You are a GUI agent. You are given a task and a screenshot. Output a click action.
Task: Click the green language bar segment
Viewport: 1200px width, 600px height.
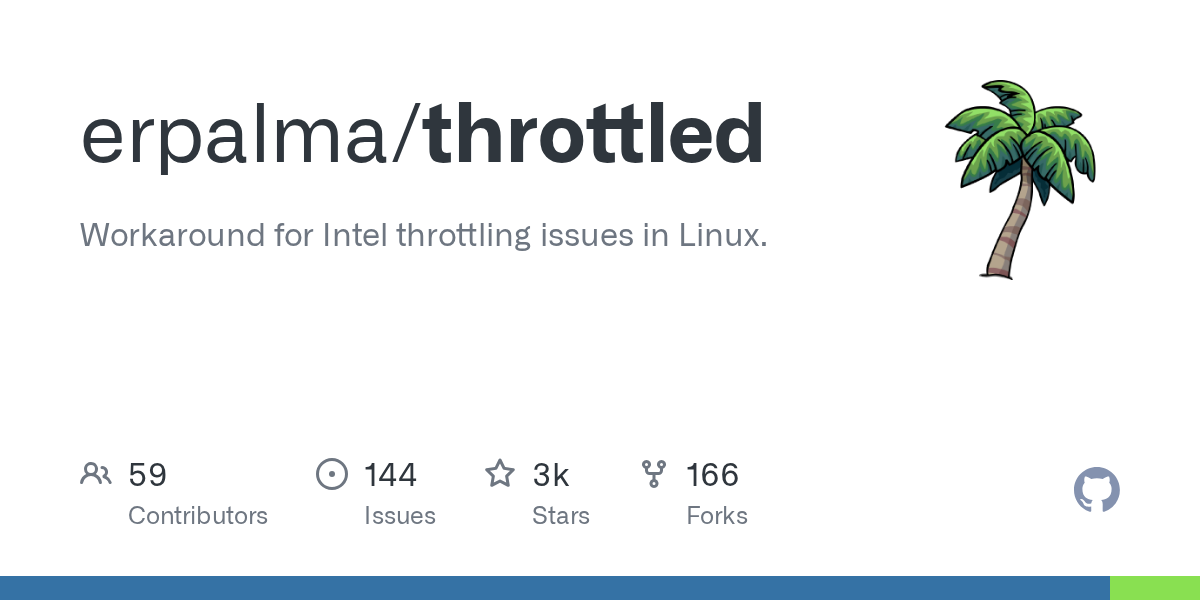coord(1155,588)
